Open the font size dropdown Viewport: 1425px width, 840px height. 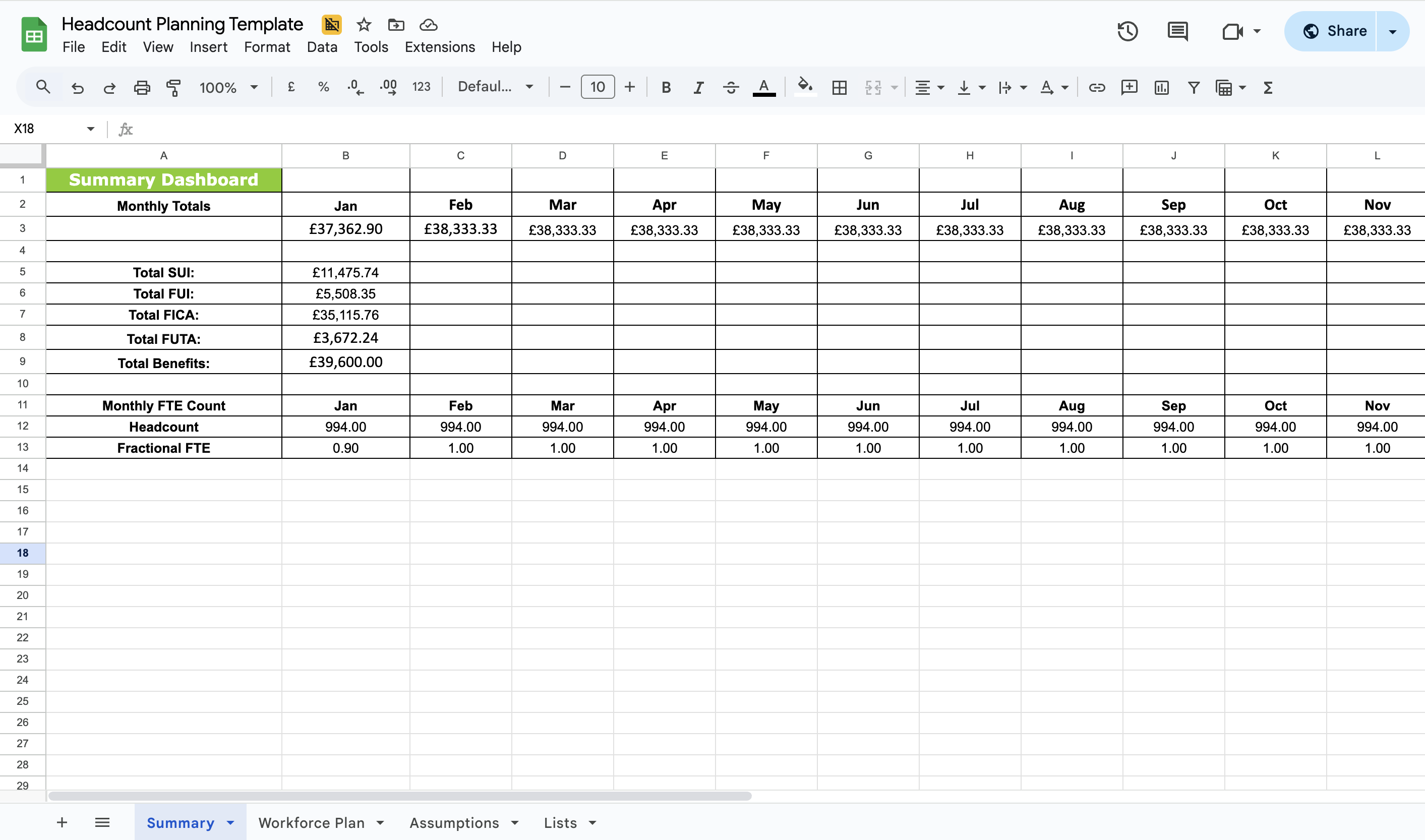coord(597,87)
